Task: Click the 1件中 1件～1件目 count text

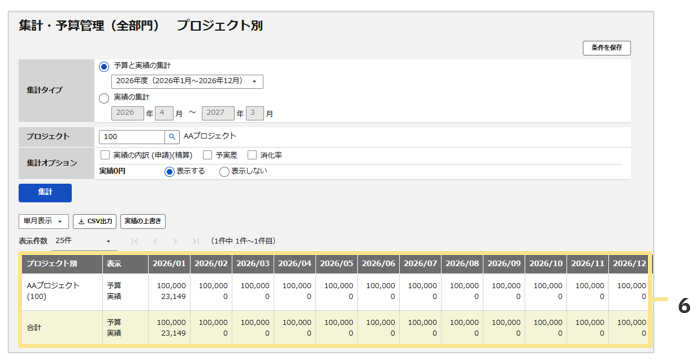Action: point(243,241)
